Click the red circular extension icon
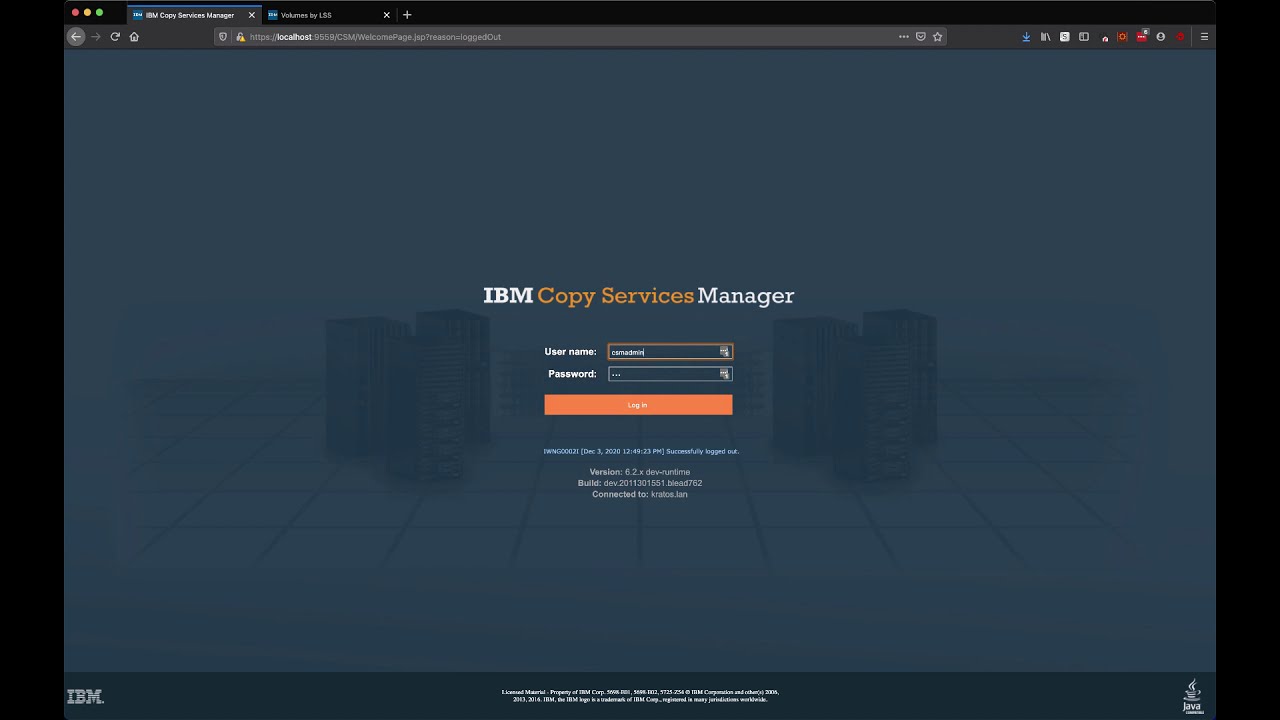The height and width of the screenshot is (720, 1280). (1181, 36)
